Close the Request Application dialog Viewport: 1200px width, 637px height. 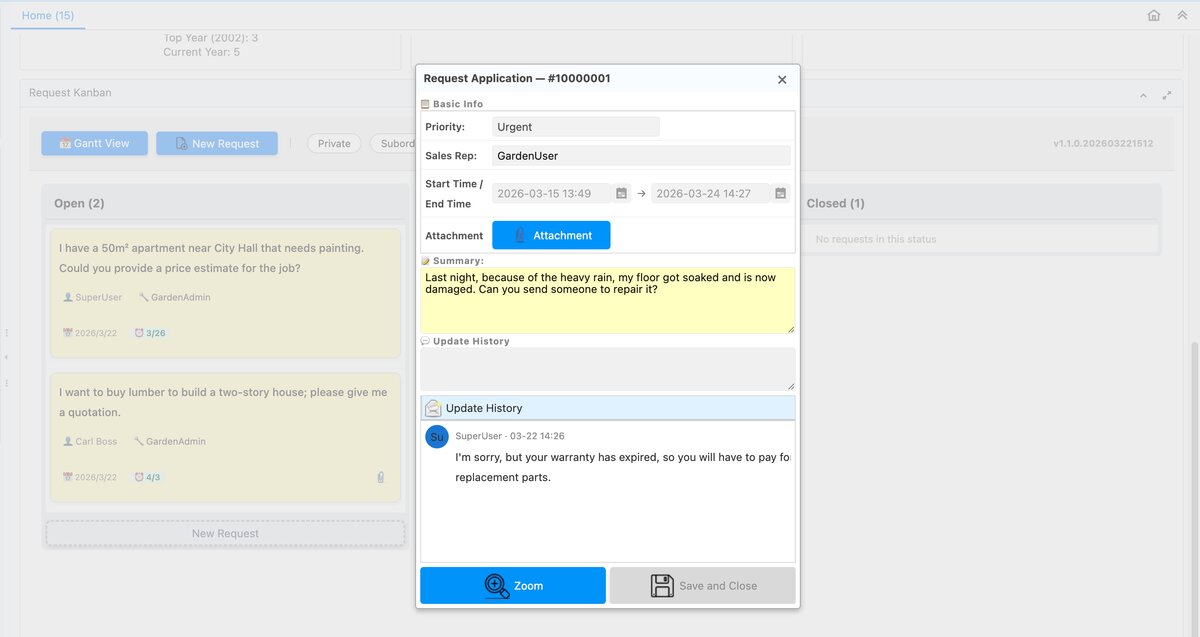[x=782, y=80]
